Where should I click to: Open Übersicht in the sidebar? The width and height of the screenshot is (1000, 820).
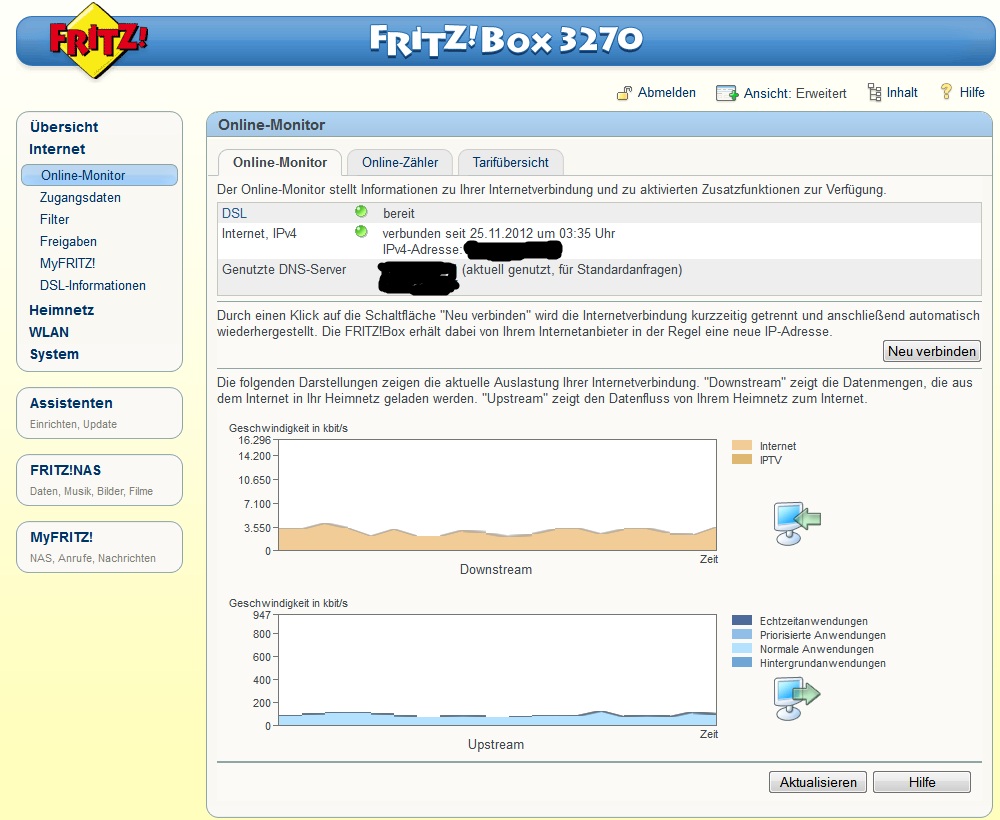coord(64,127)
